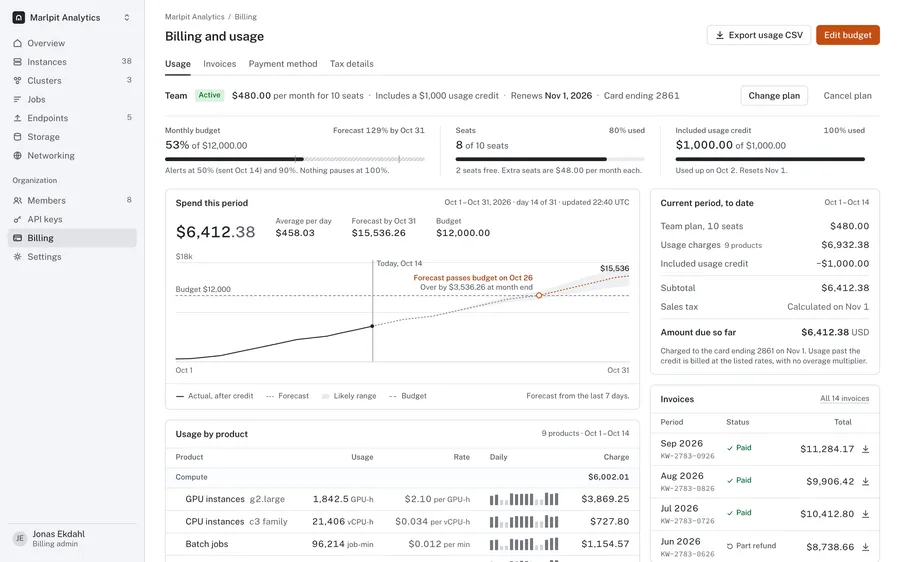Viewport: 900px width, 562px height.
Task: Click the Storage cylinder icon
Action: click(x=17, y=137)
